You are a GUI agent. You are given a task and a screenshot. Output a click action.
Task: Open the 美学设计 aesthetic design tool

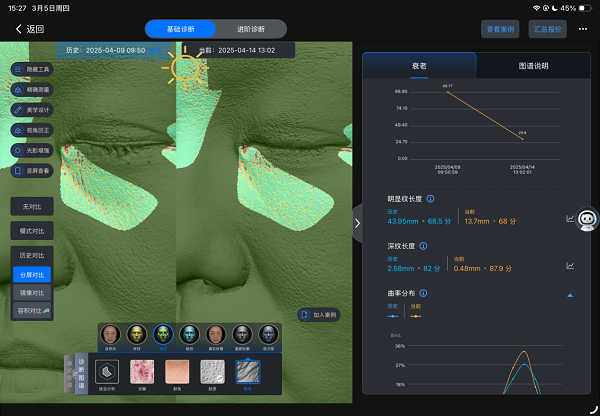33,109
